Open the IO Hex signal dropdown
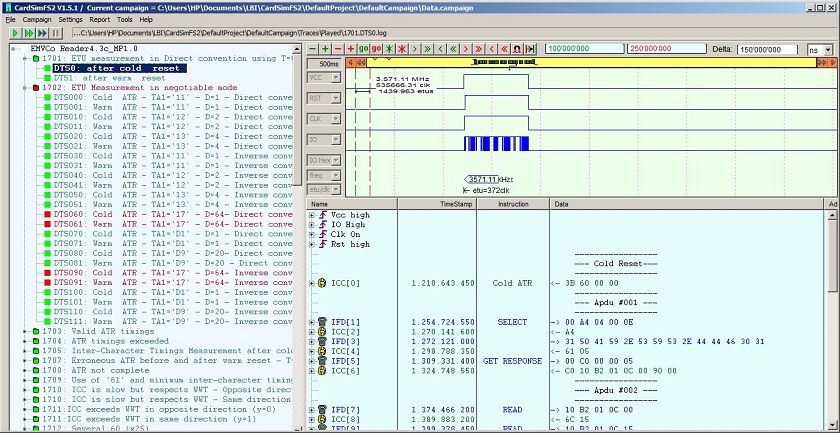This screenshot has width=840, height=433. pyautogui.click(x=335, y=160)
